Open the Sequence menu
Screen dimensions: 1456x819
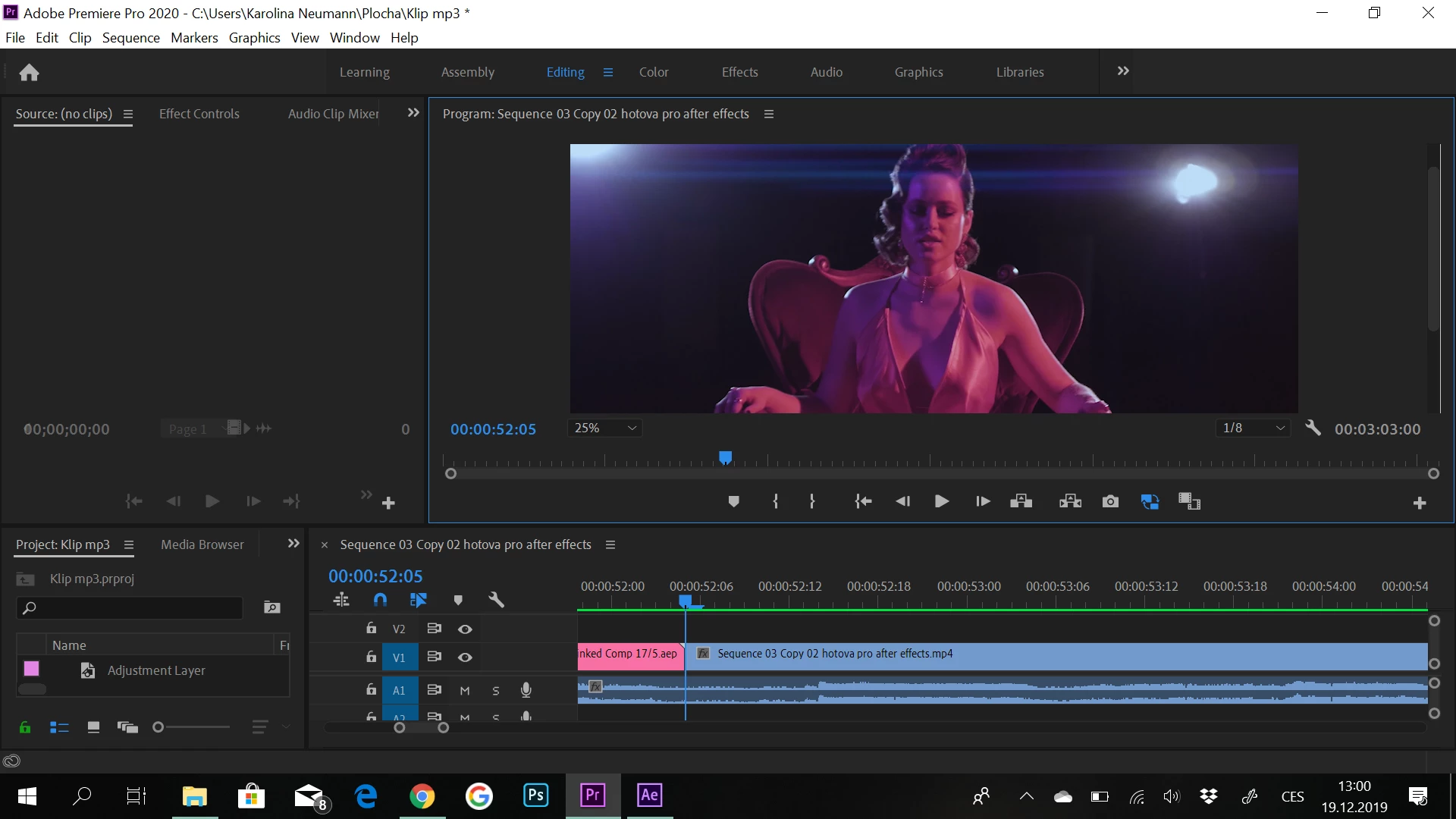tap(130, 38)
